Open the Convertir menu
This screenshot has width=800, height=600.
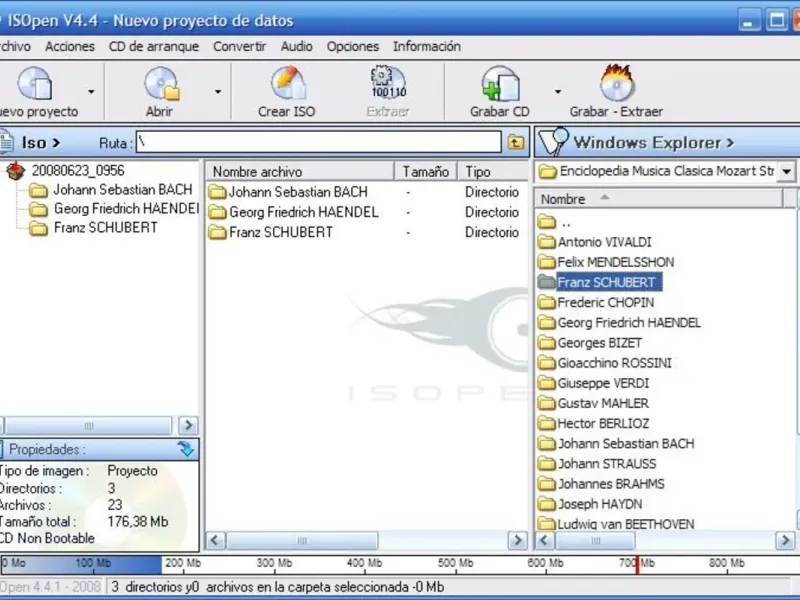tap(239, 46)
